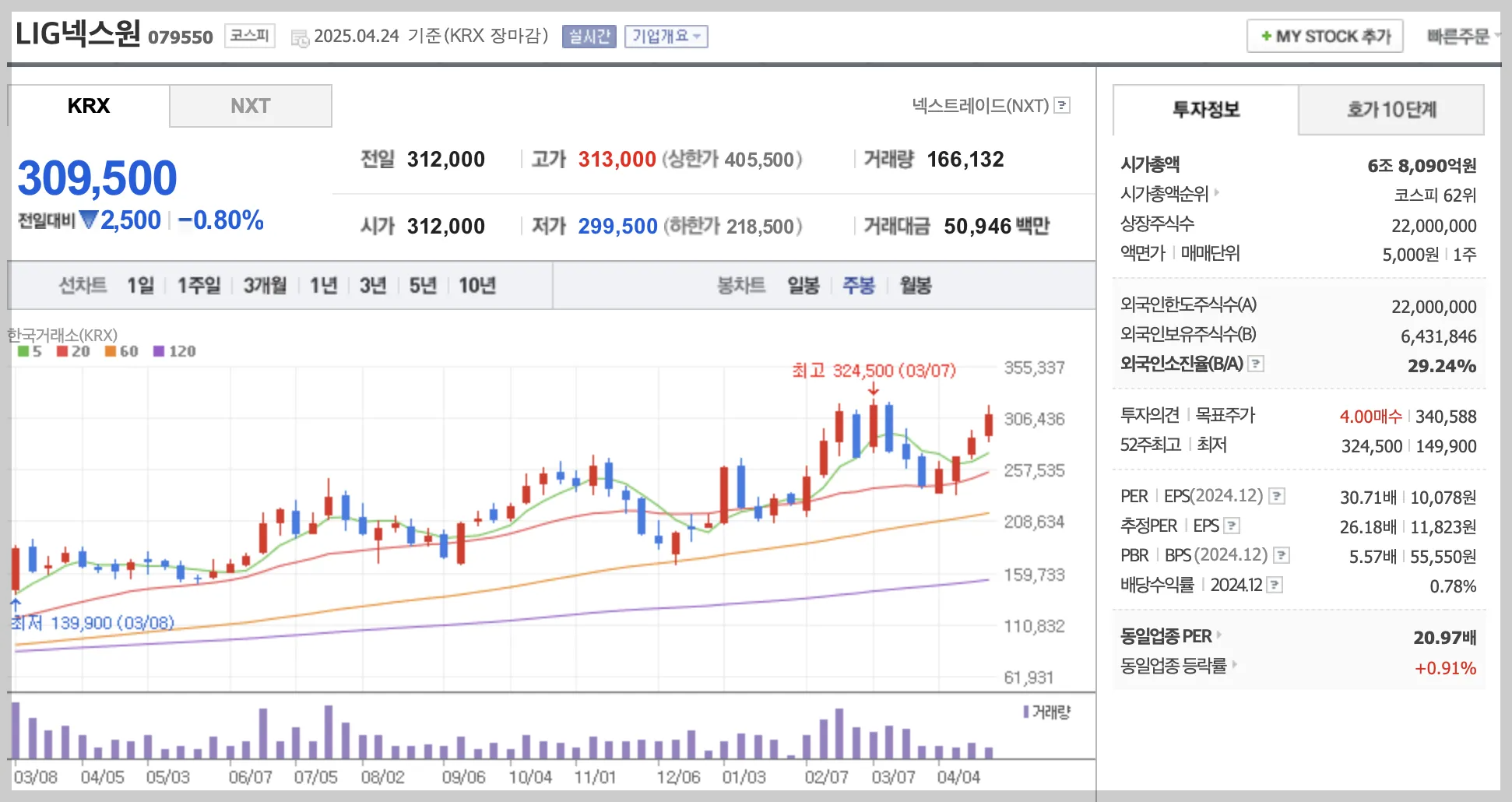
Task: Open help icon next to 배당수익률 2024.12
Action: click(1275, 585)
